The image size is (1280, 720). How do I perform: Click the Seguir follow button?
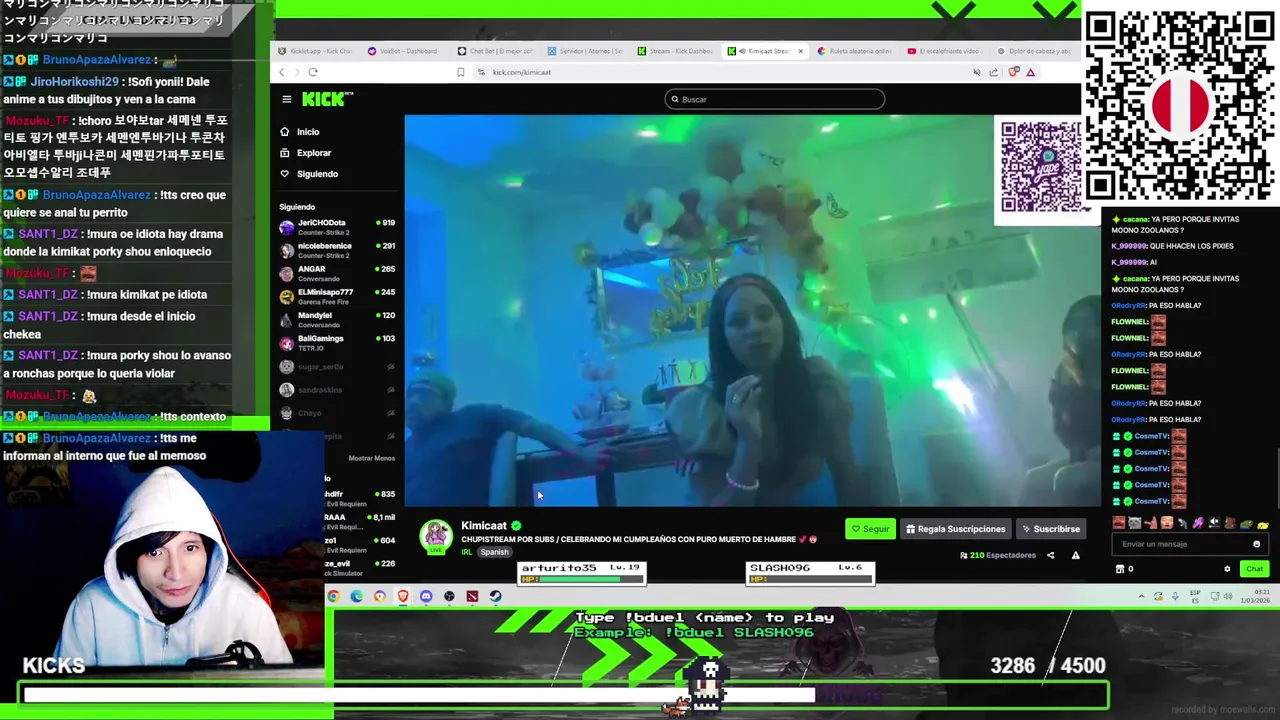[x=870, y=529]
